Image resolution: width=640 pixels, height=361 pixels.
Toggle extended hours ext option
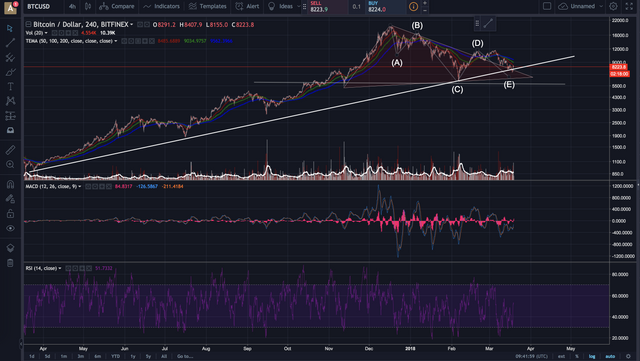pyautogui.click(x=562, y=356)
